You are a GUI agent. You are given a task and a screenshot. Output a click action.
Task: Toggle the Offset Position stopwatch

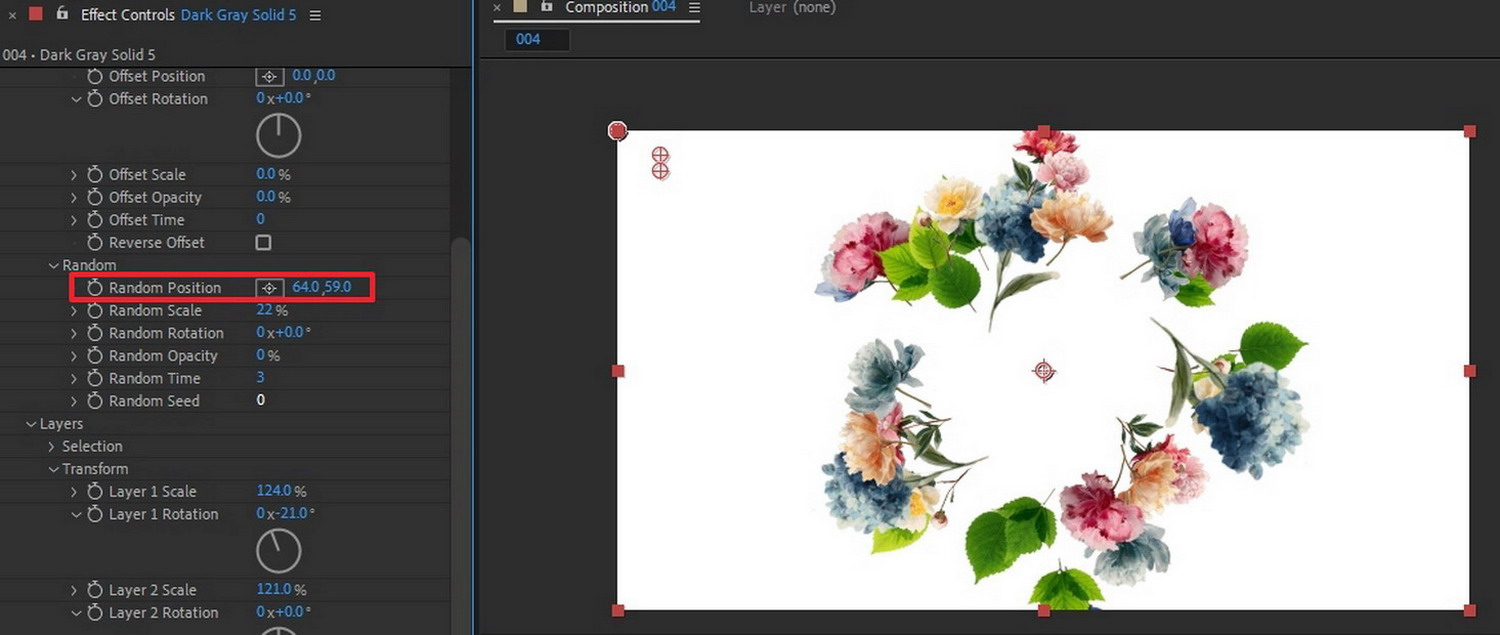pos(95,76)
